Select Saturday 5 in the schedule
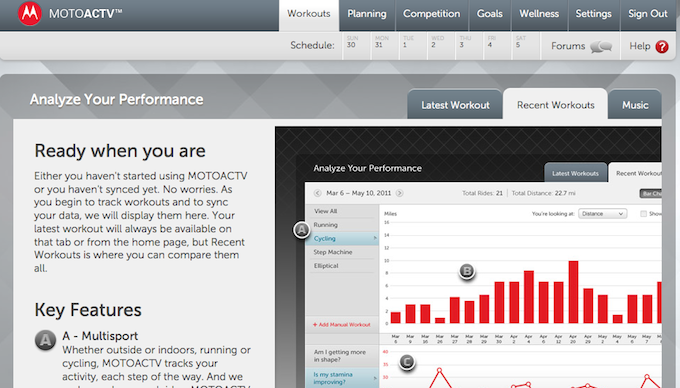Screen dimensions: 680x388 pos(525,46)
